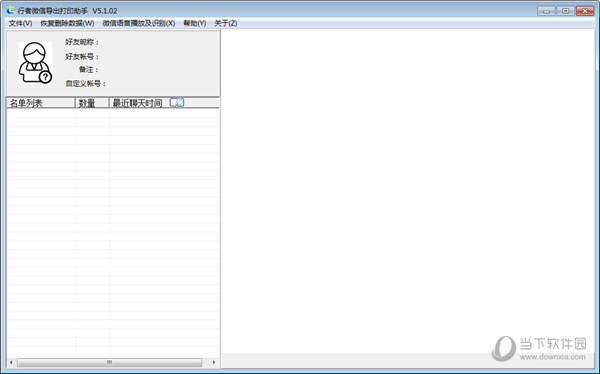
Task: Open the 关于(Z) menu
Action: (226, 23)
